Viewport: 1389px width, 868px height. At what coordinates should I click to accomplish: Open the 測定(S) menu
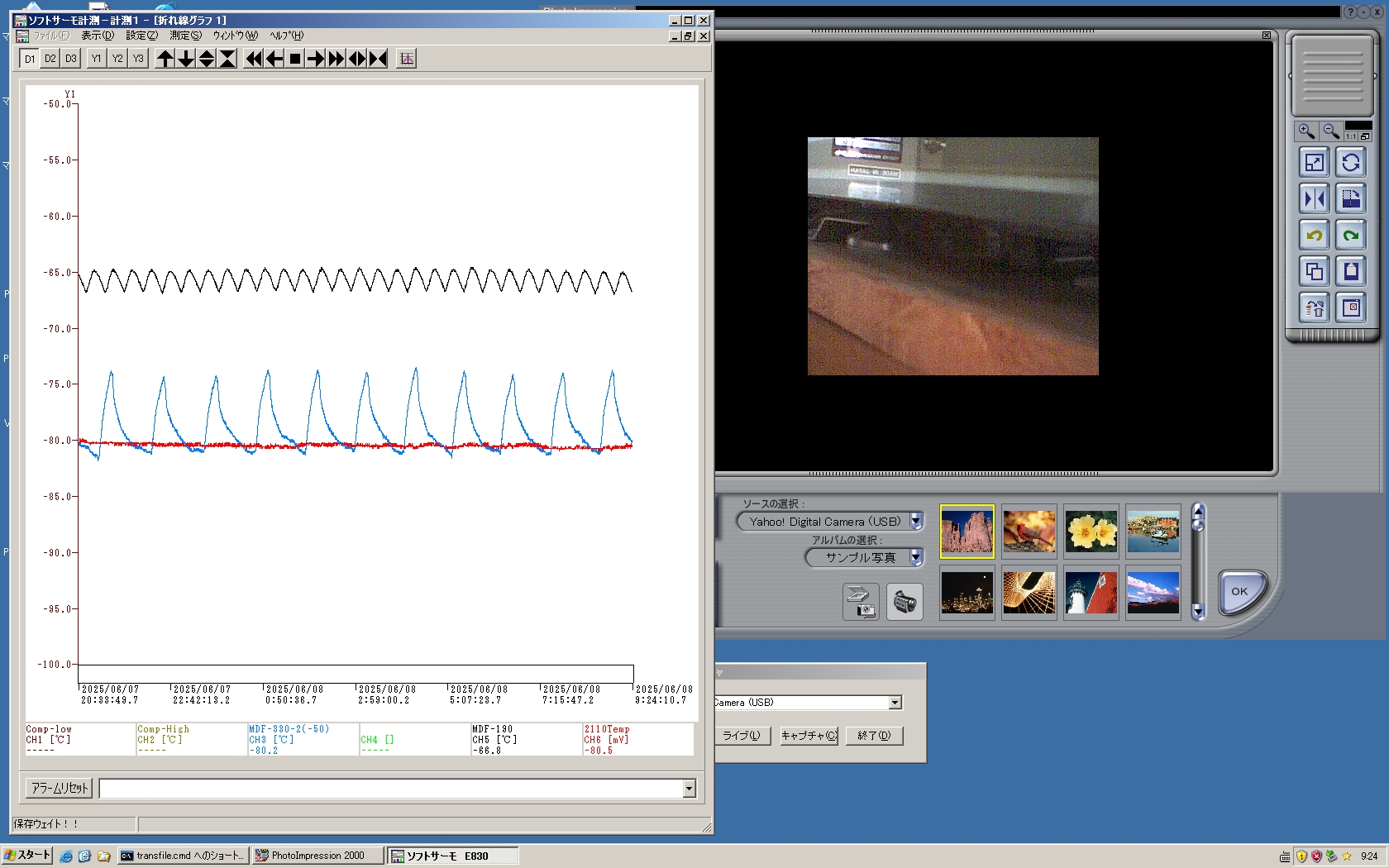click(x=185, y=36)
